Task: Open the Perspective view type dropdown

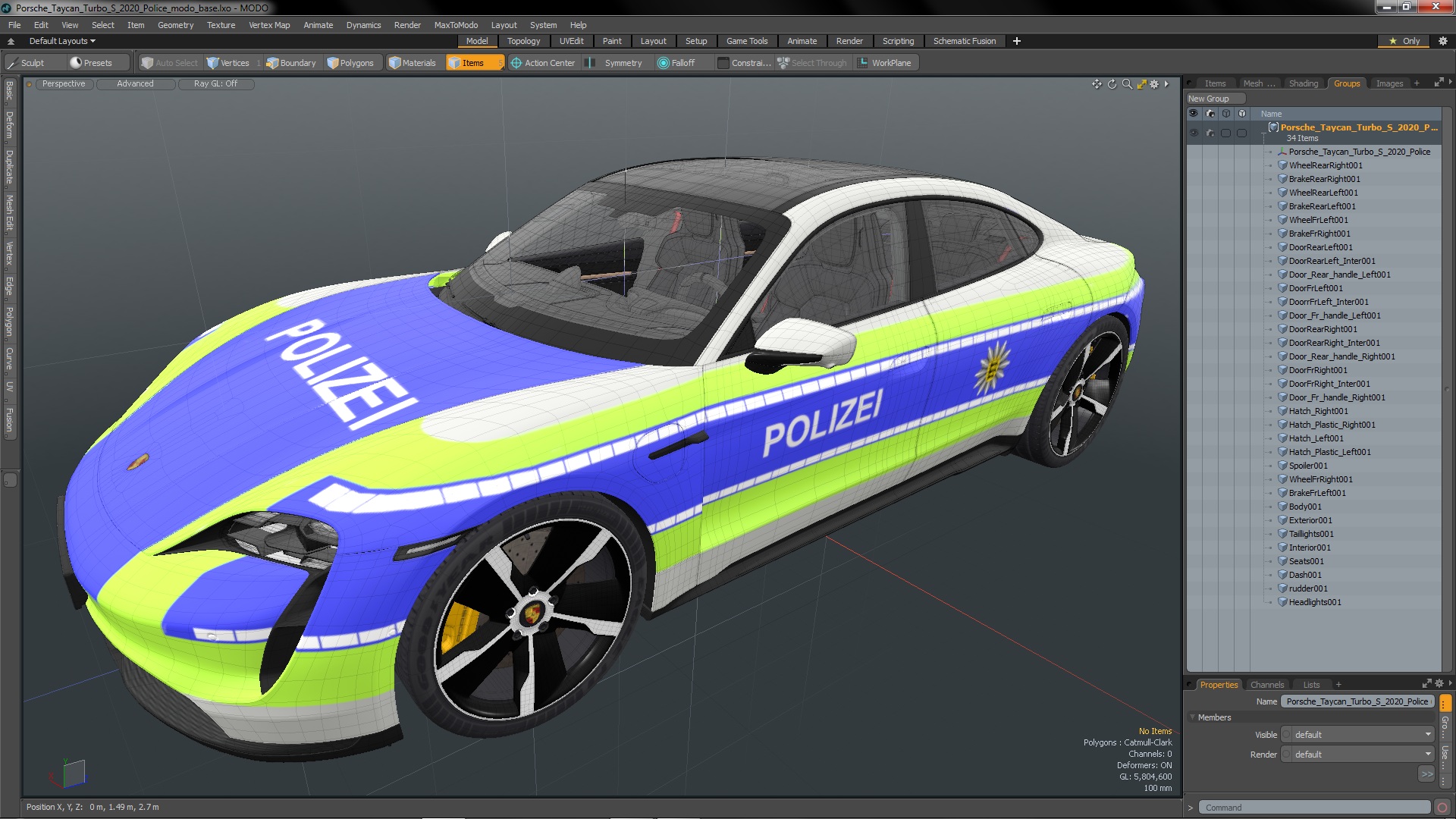Action: pyautogui.click(x=64, y=84)
